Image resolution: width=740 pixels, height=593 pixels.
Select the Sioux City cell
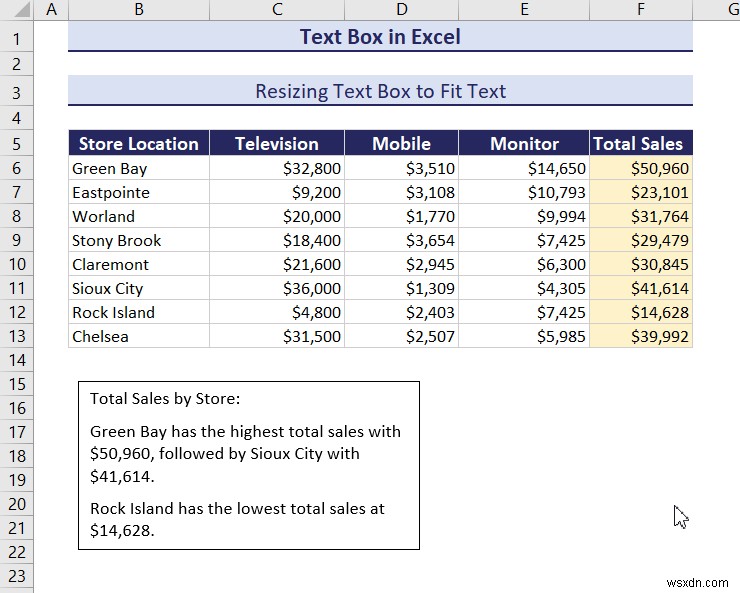click(139, 288)
